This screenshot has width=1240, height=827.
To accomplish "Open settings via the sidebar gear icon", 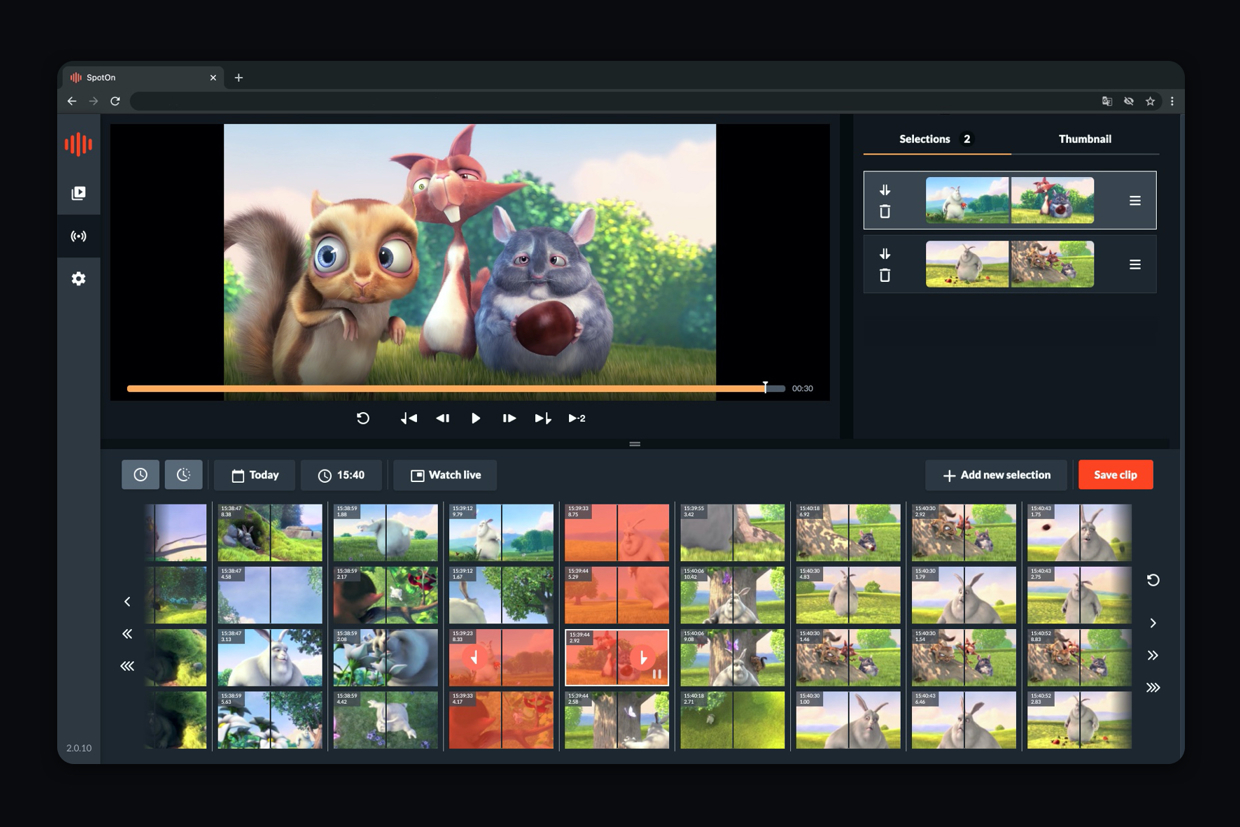I will 78,279.
